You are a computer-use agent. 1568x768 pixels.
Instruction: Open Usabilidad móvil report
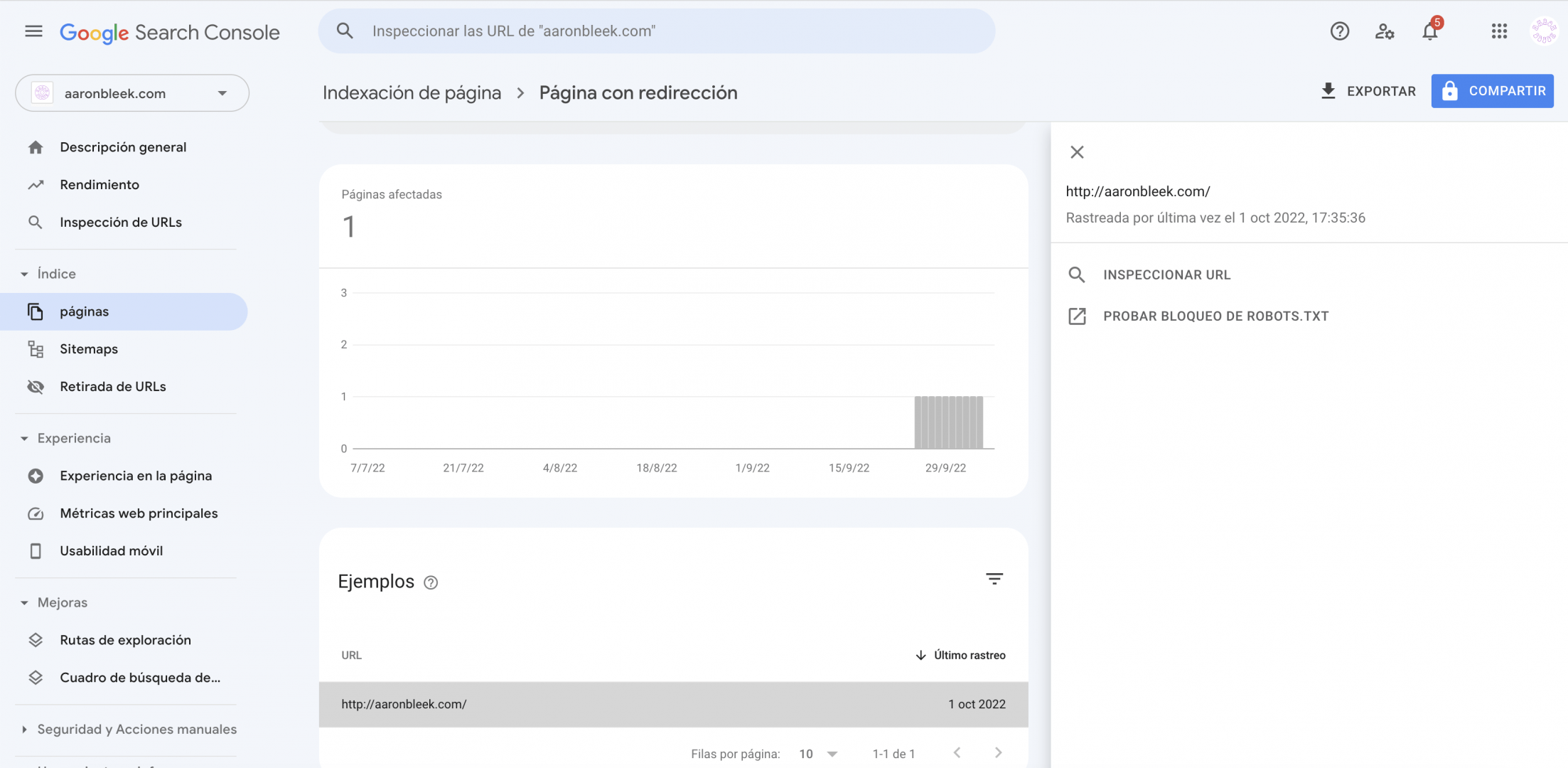point(112,551)
